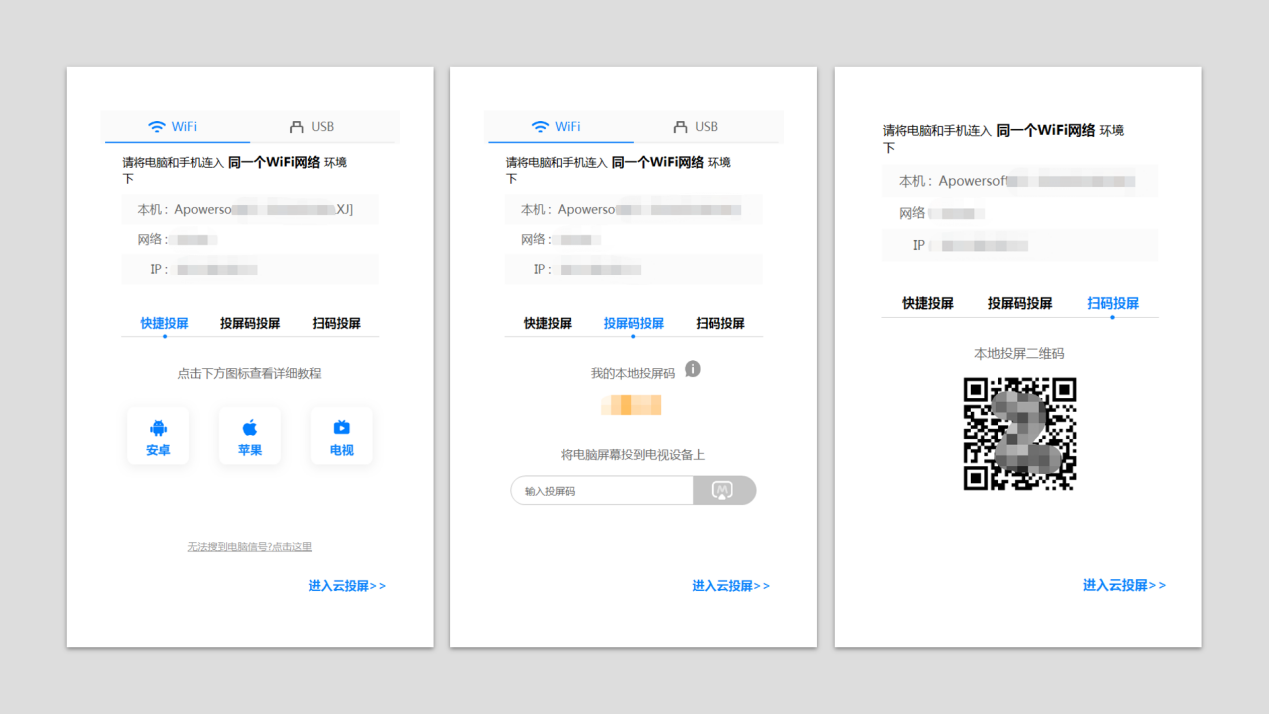
Task: Click 进入云投屏>> link in middle panel
Action: point(731,586)
